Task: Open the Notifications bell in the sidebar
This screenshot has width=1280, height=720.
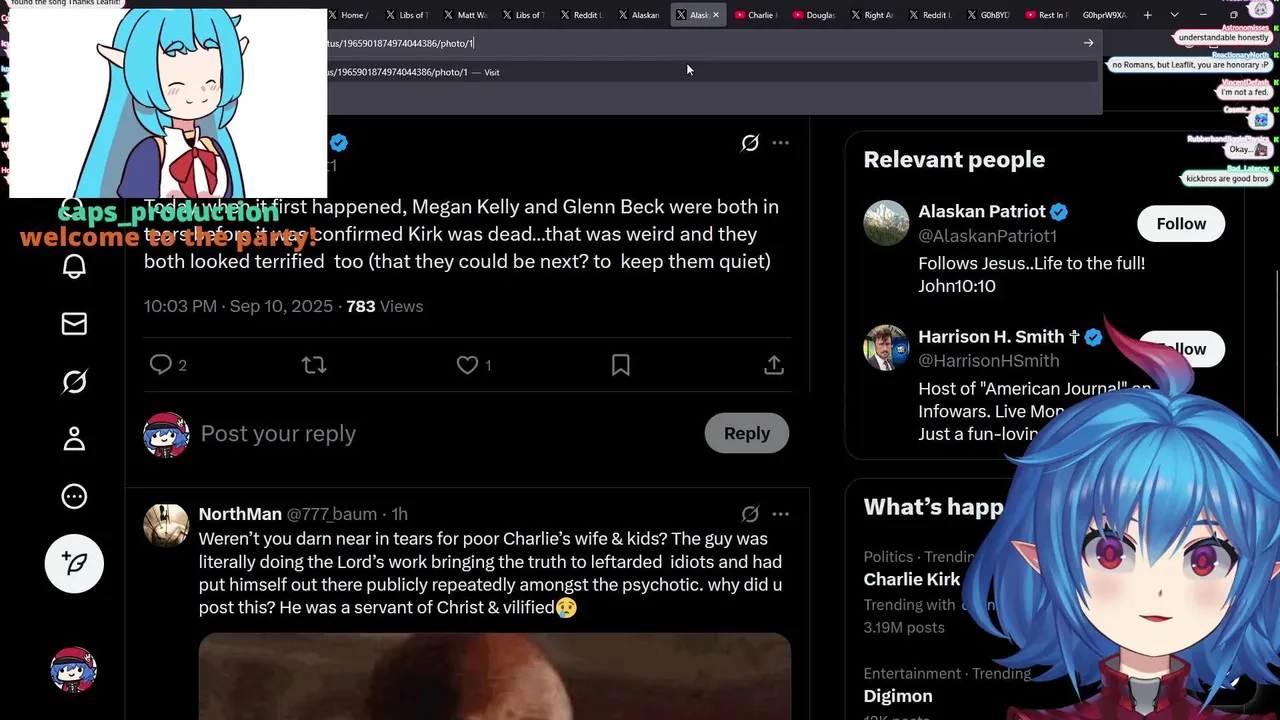Action: [74, 266]
